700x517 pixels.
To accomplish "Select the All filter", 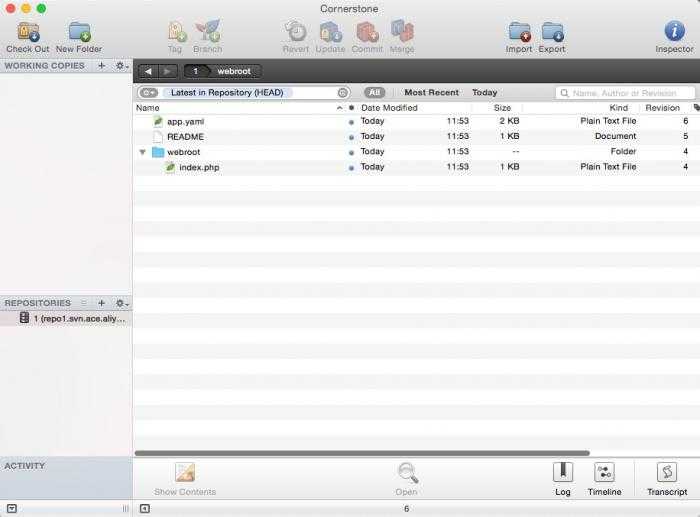I will pyautogui.click(x=375, y=92).
